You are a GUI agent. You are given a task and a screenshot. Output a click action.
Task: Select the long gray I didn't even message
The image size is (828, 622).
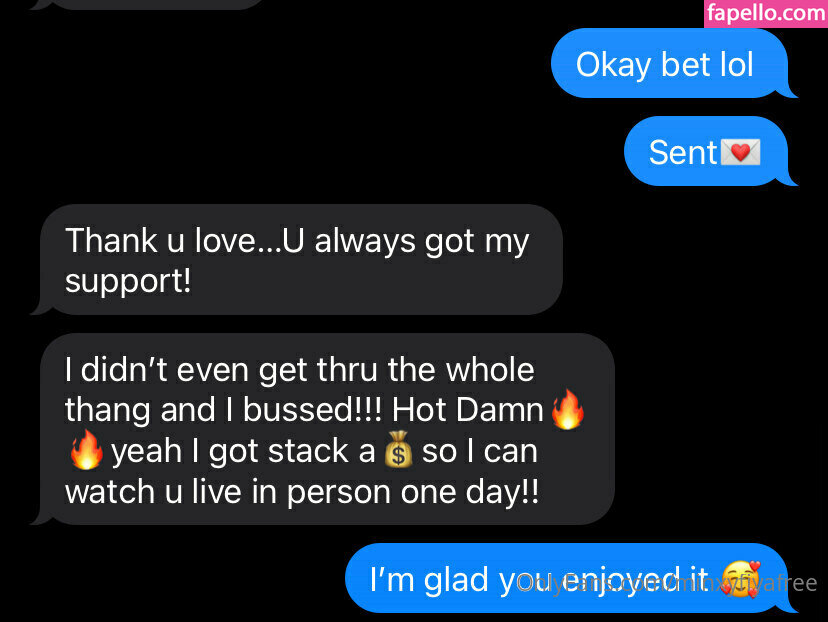point(322,429)
